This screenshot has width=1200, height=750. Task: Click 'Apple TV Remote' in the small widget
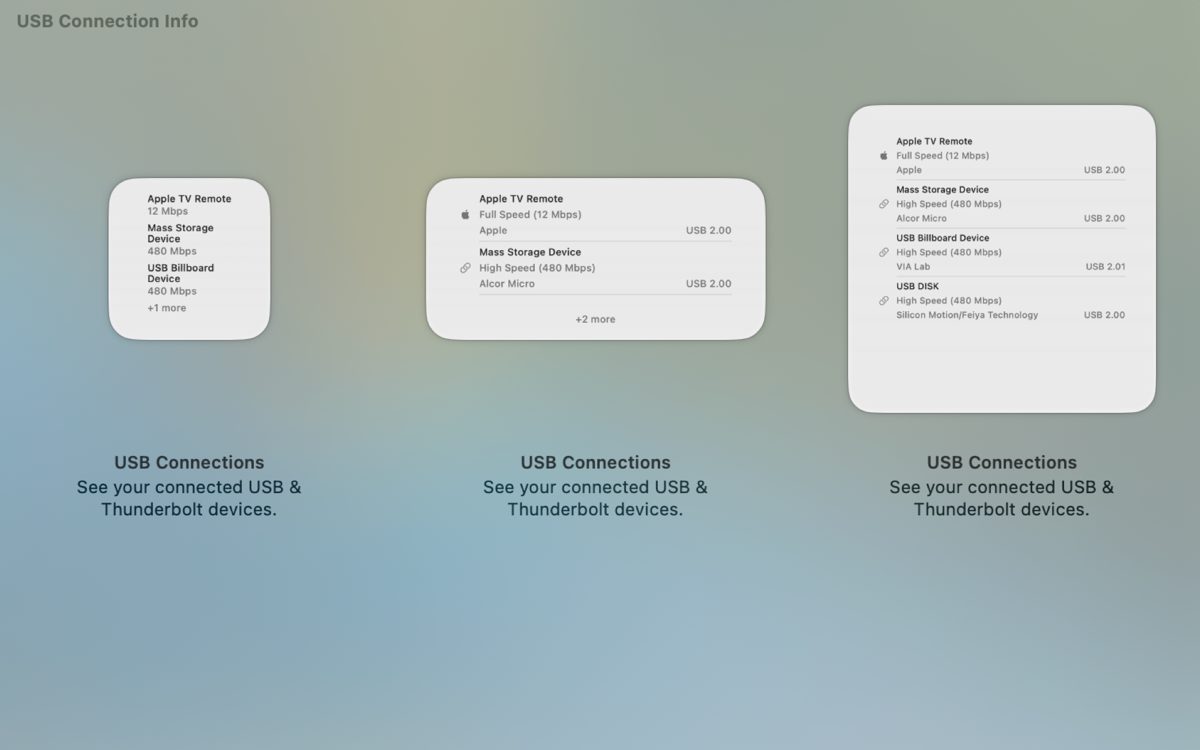(x=189, y=199)
